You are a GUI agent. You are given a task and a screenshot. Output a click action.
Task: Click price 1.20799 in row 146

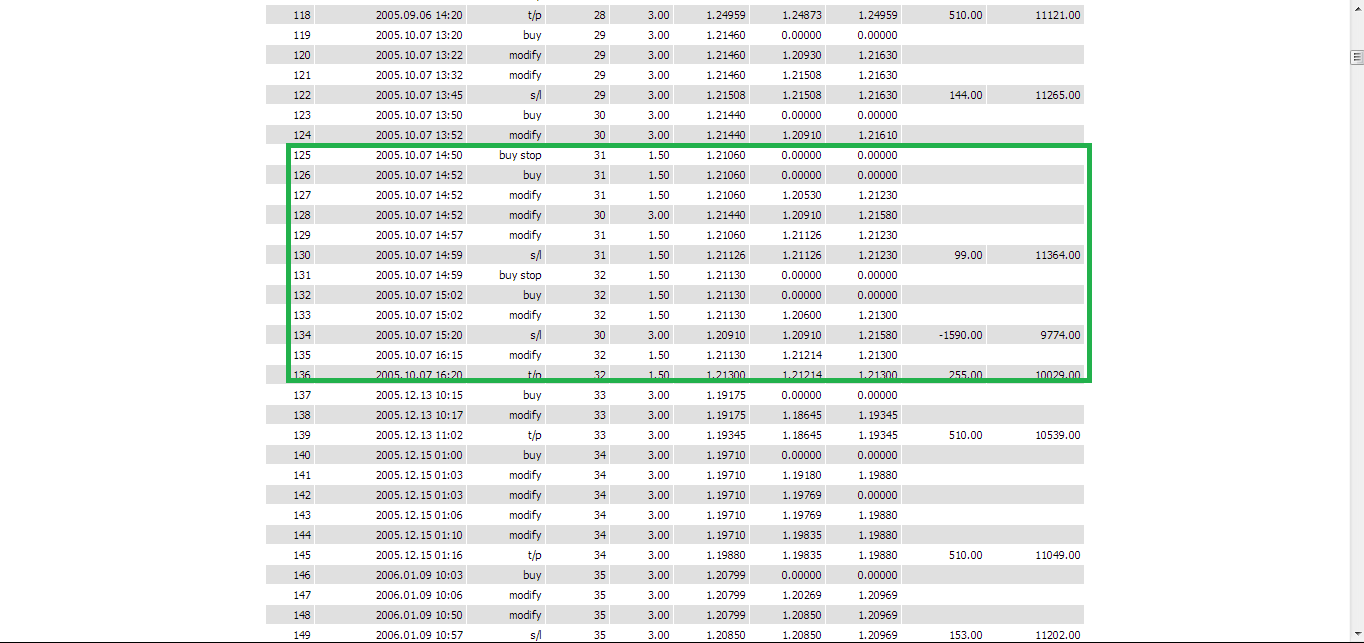[724, 575]
